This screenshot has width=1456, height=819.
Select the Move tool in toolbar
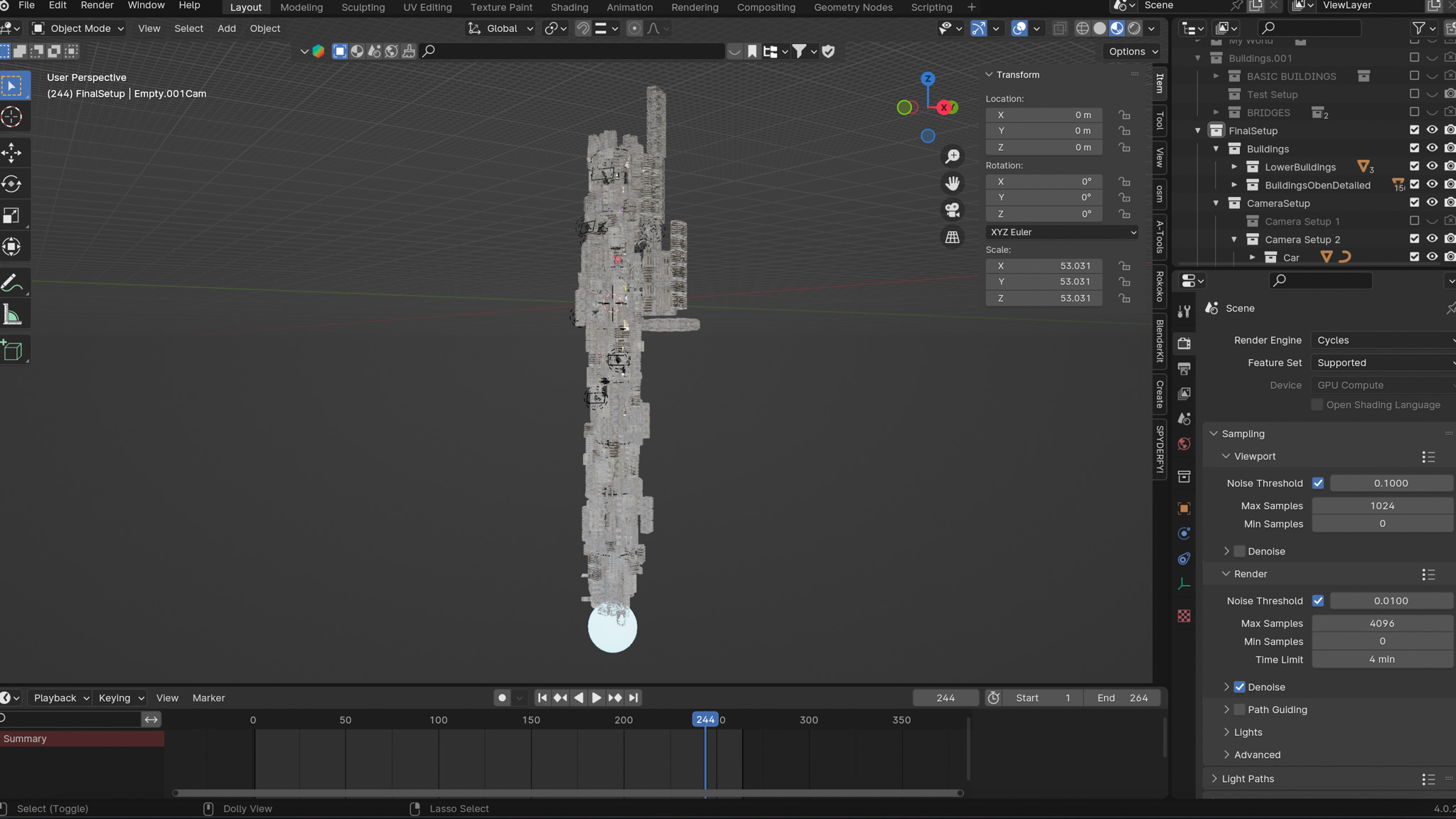[x=12, y=152]
